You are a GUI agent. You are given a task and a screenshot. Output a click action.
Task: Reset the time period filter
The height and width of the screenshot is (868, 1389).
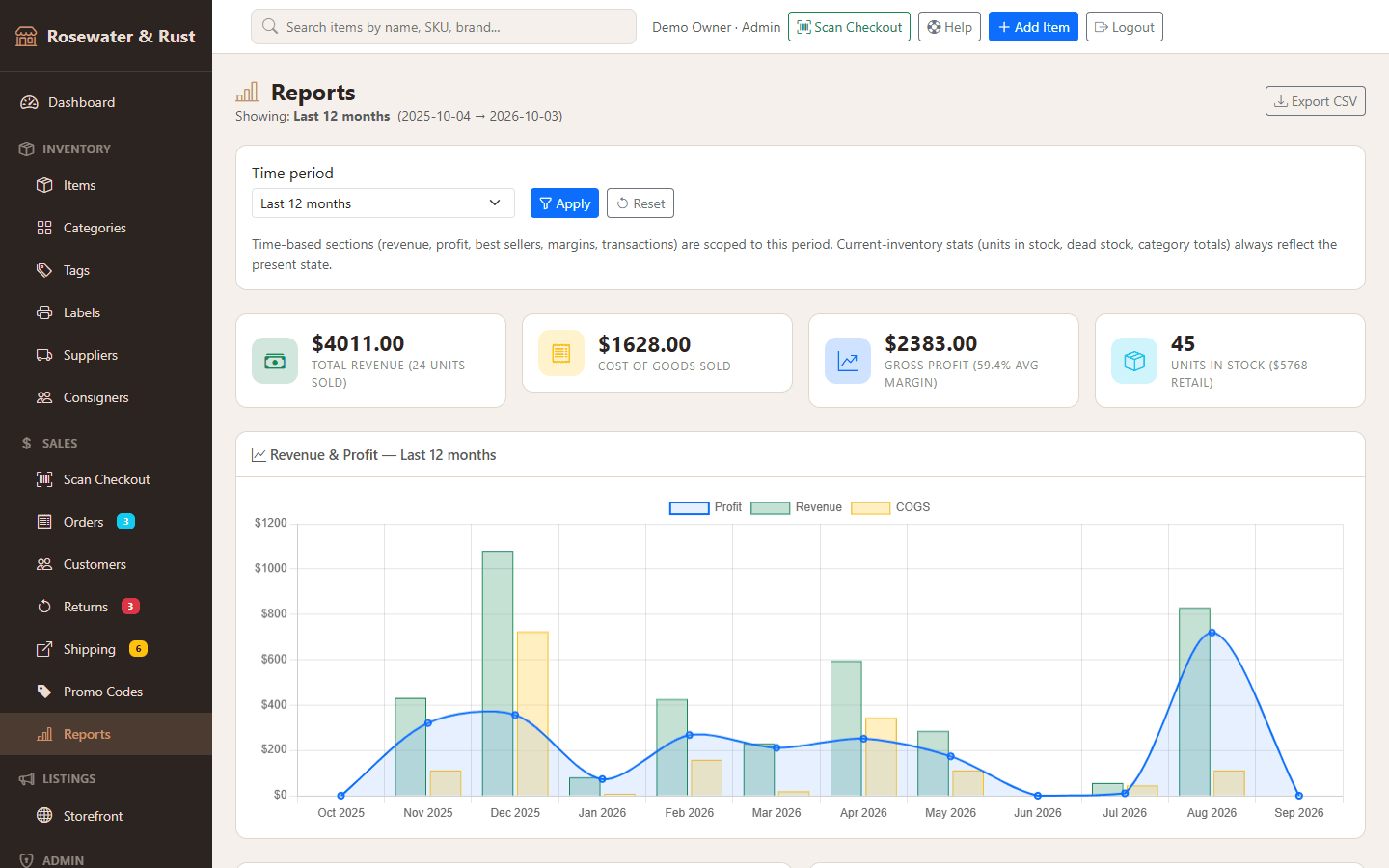[640, 203]
